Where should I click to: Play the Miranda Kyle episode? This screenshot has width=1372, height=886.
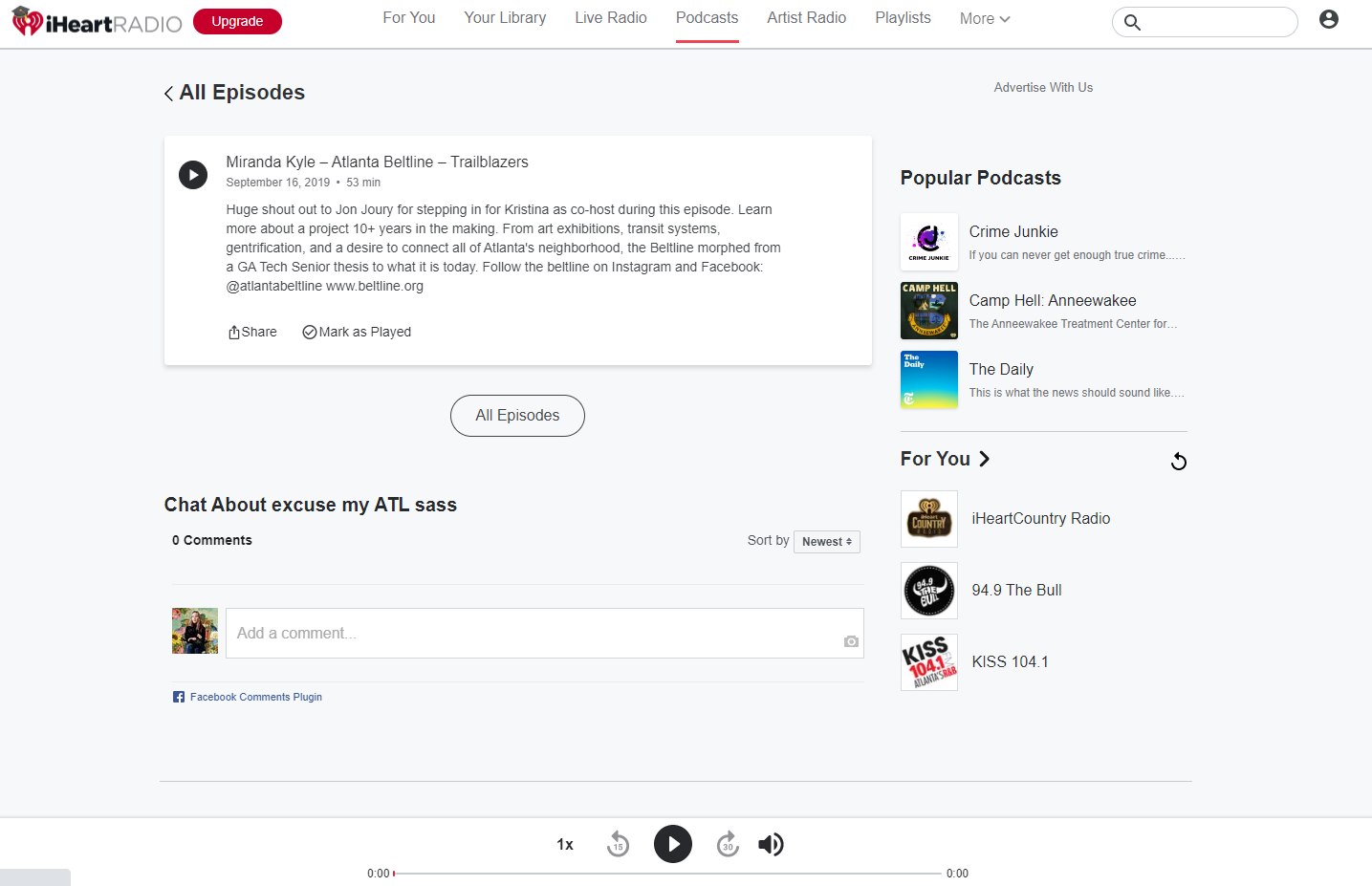click(193, 175)
